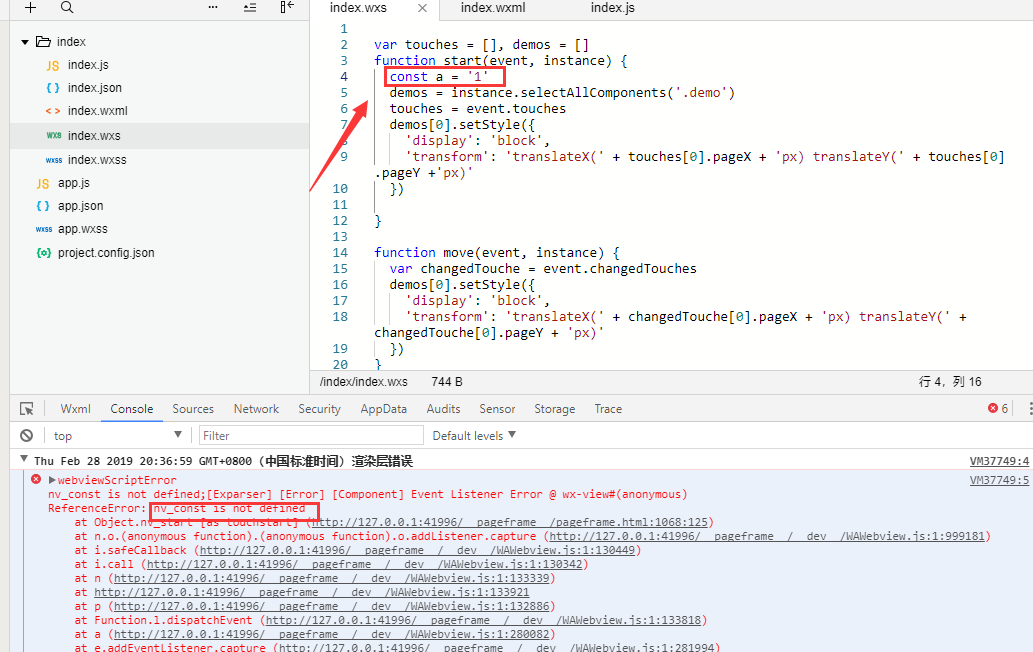This screenshot has height=652, width=1033.
Task: Open the Audits devtools tab
Action: pos(443,409)
